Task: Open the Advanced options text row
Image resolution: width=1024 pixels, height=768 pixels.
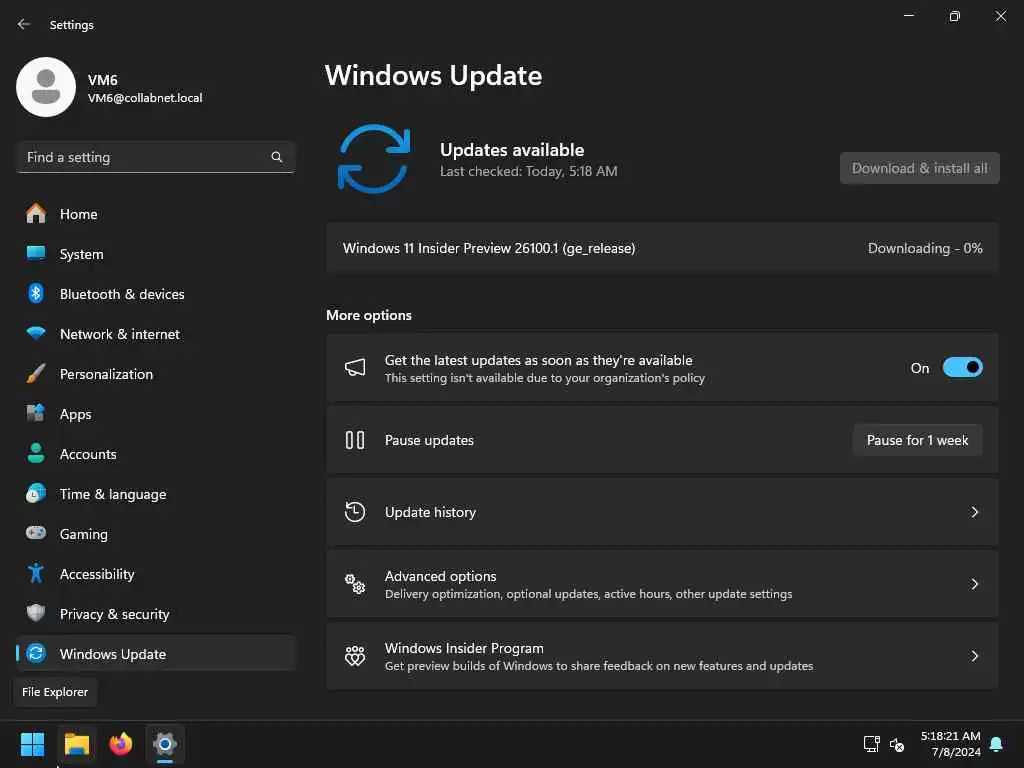Action: coord(662,584)
